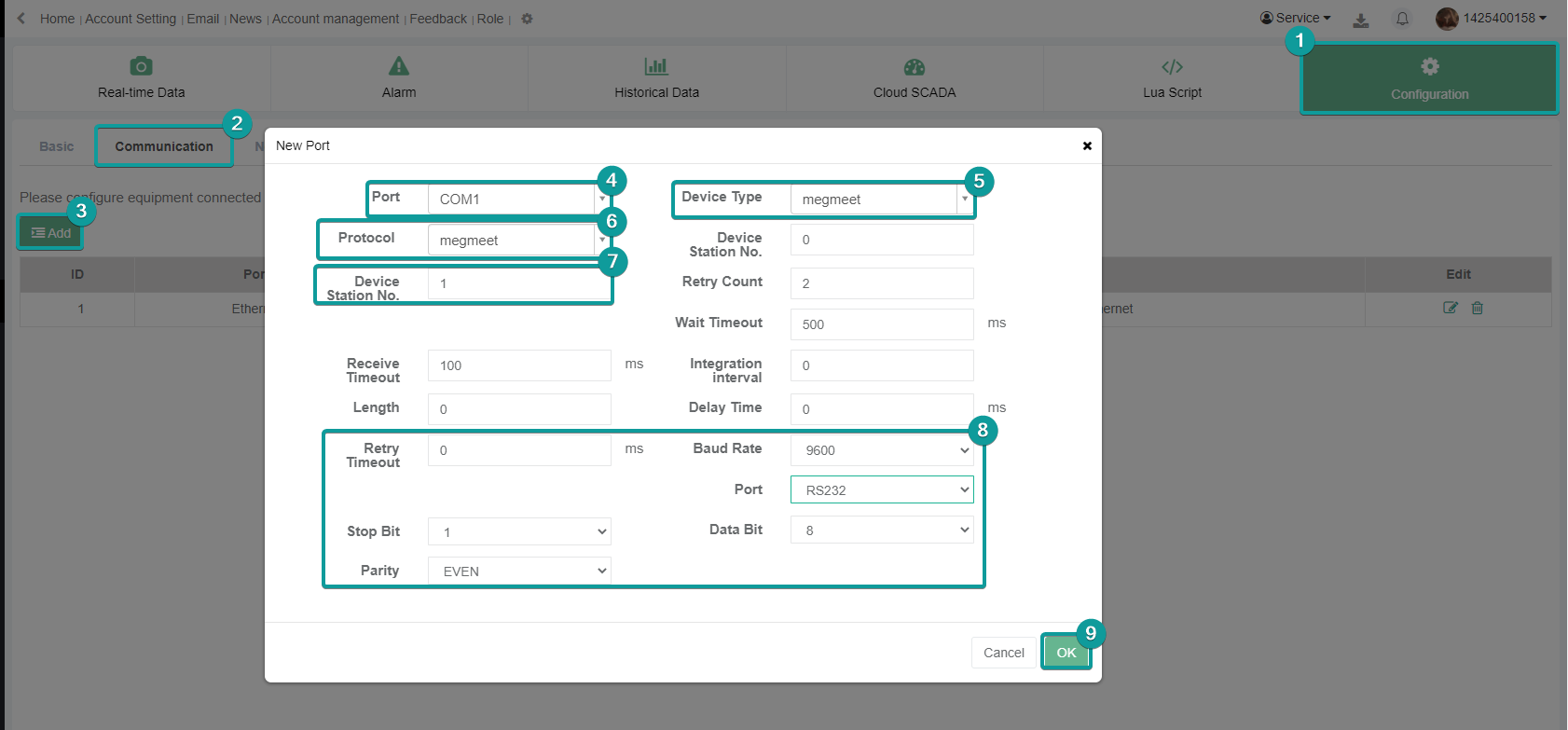
Task: Click the Wait Timeout input field
Action: (x=882, y=324)
